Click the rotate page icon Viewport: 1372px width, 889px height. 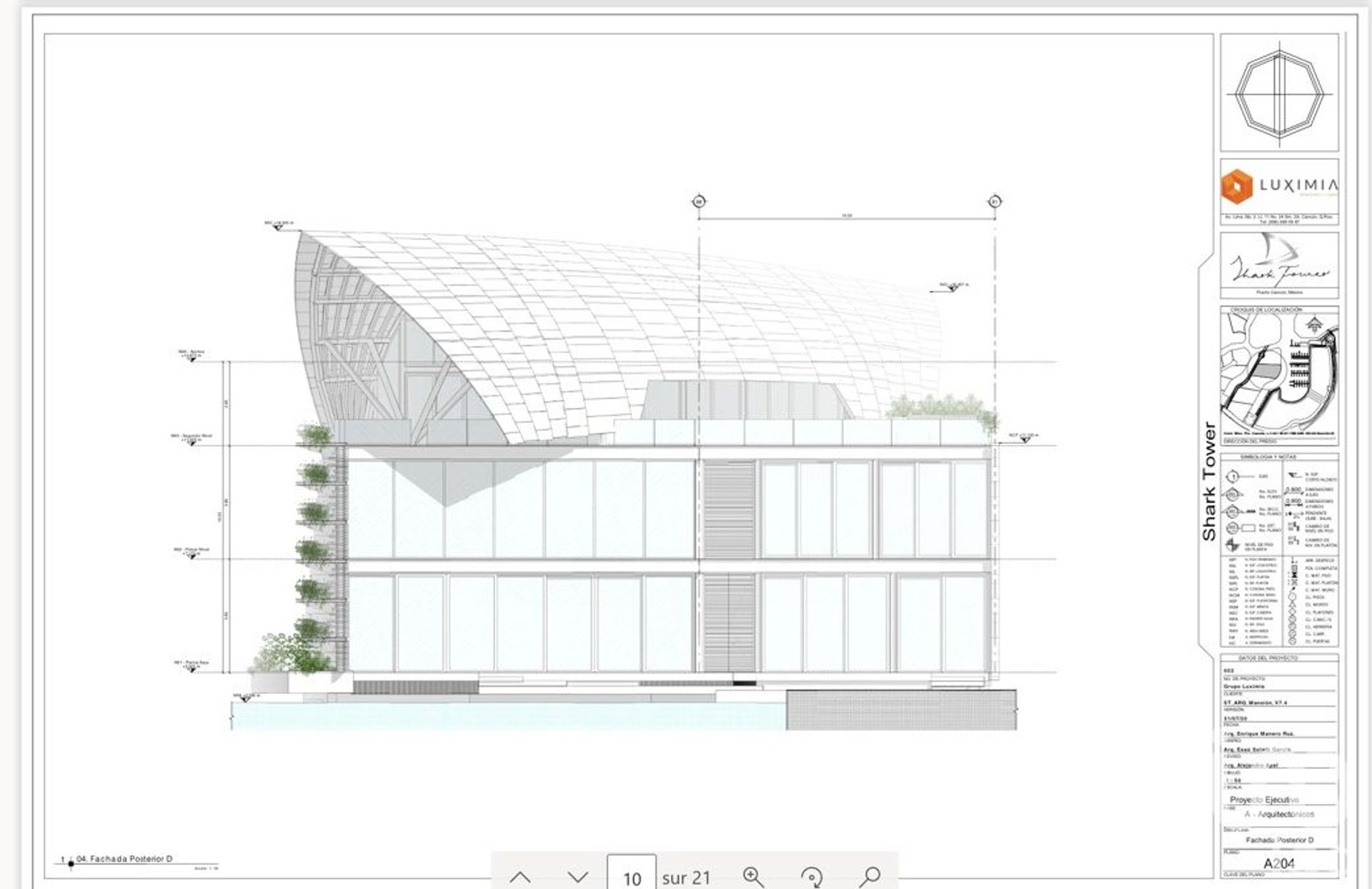[x=811, y=877]
